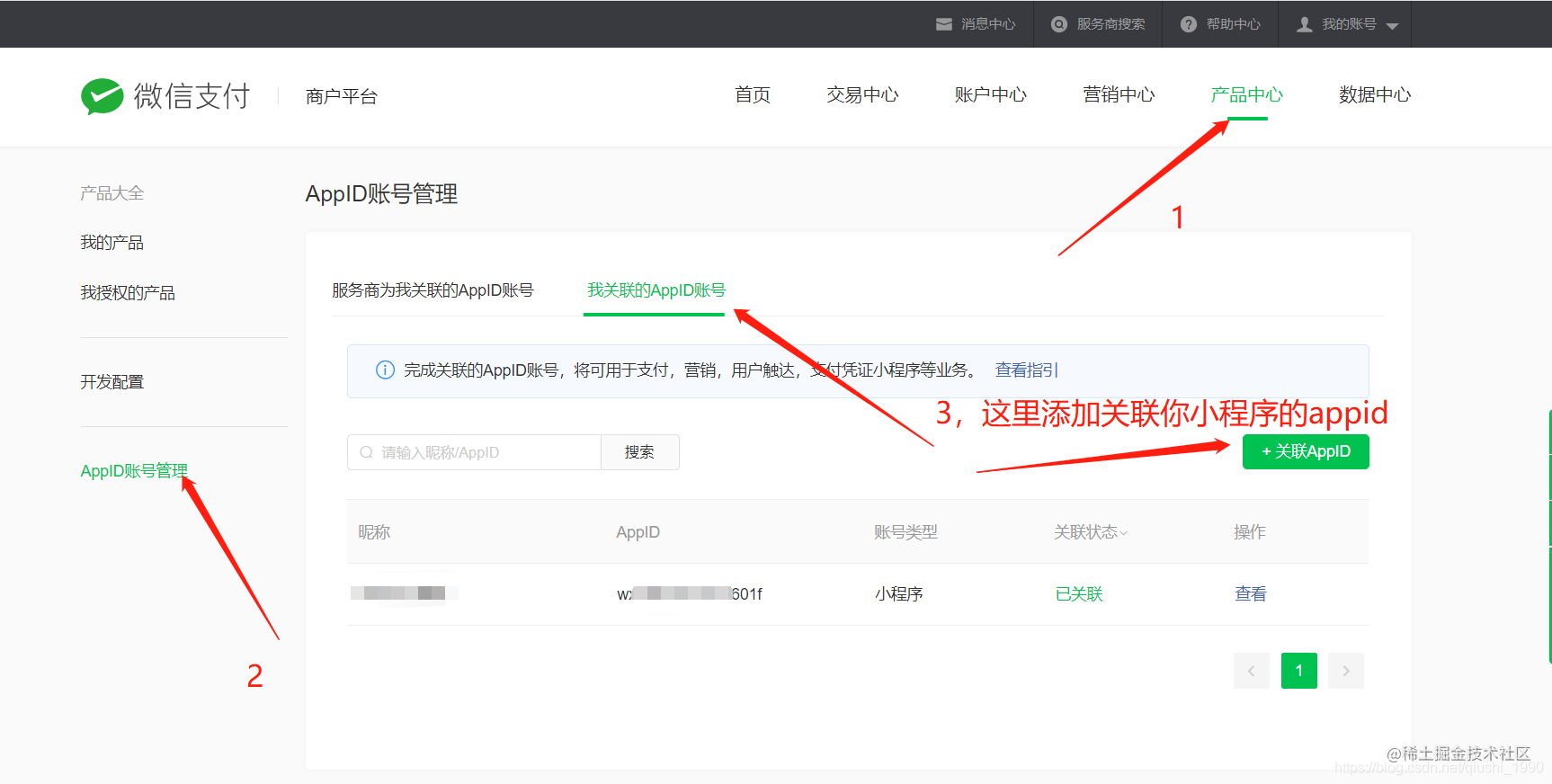The height and width of the screenshot is (784, 1552).
Task: Click the 操作 column header
Action: point(1250,532)
